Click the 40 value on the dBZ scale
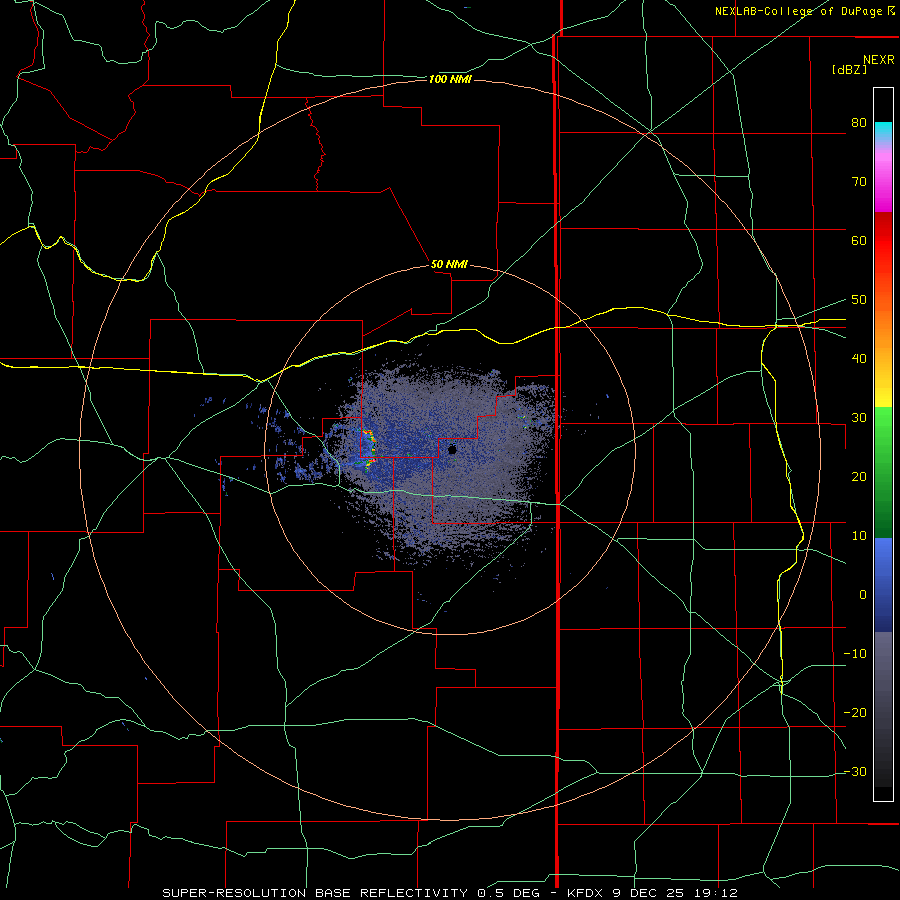Screen dimensions: 900x900 click(859, 359)
